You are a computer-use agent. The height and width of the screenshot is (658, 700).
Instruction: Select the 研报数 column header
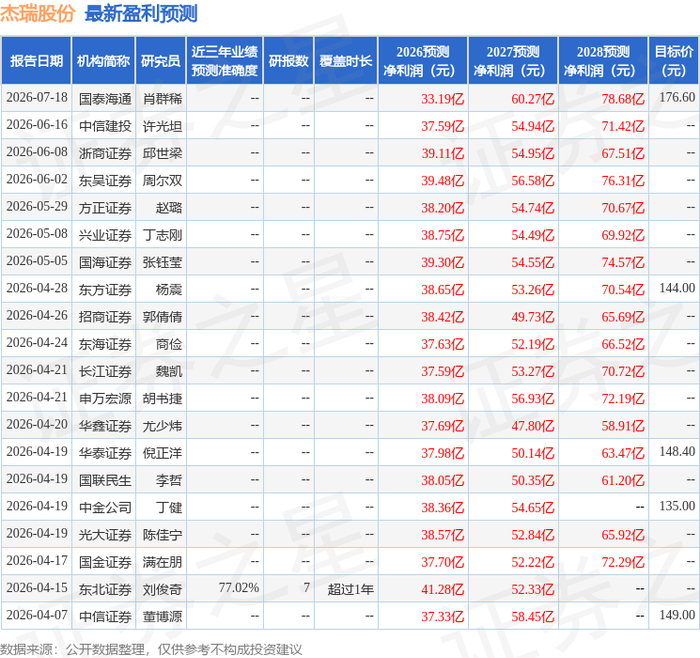click(x=289, y=61)
